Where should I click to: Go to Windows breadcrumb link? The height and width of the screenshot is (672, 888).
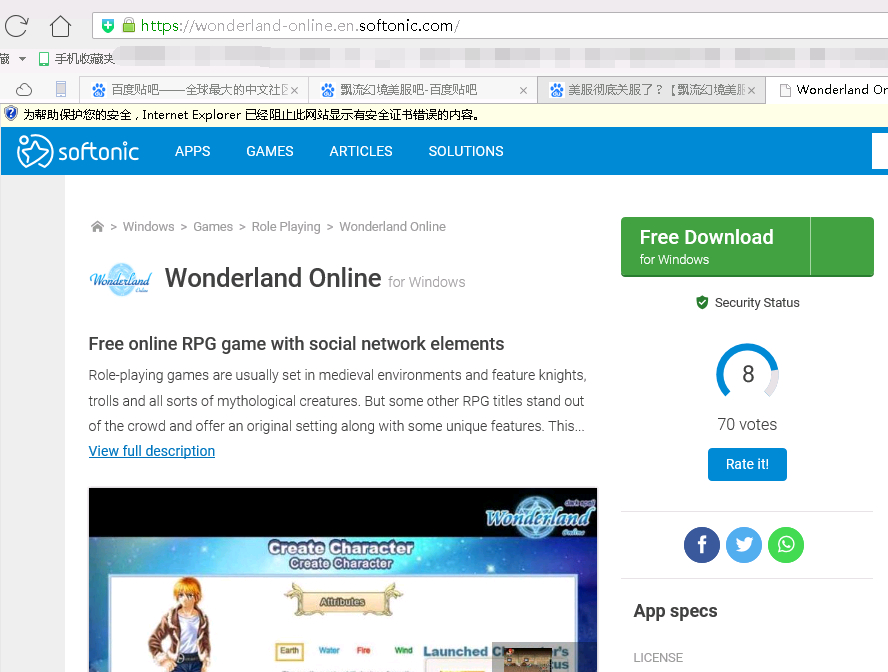[x=148, y=226]
